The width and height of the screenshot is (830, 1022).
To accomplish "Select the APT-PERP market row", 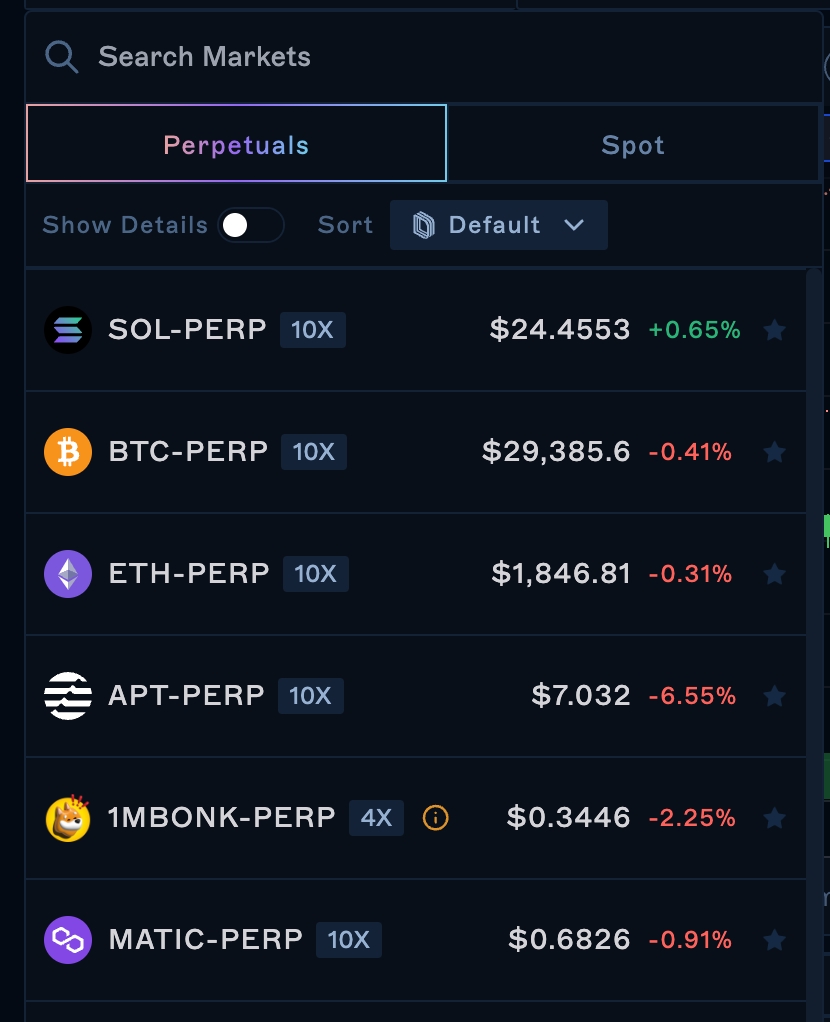I will tap(400, 696).
